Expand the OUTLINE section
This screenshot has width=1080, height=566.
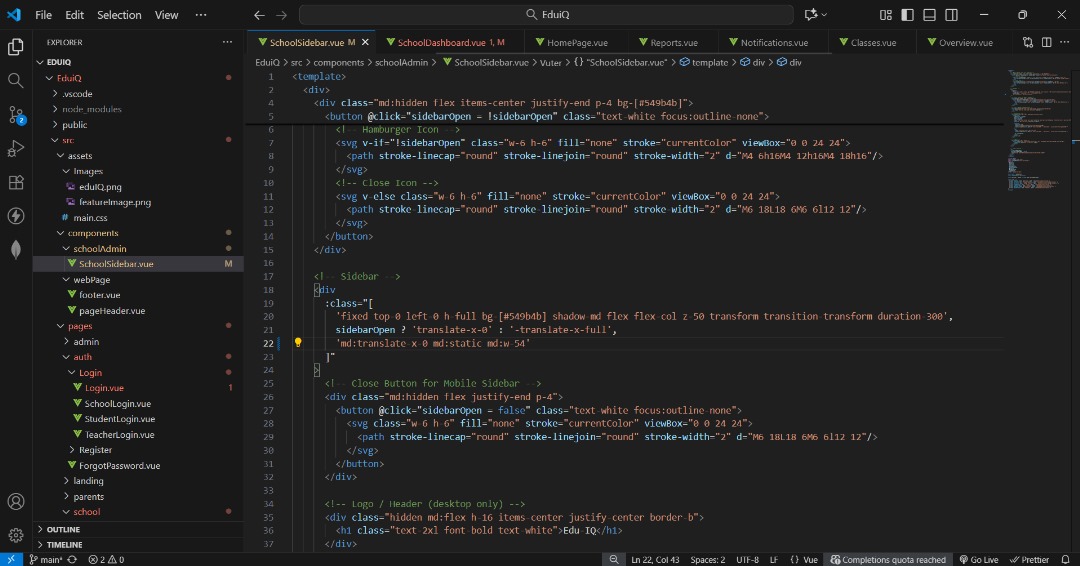point(40,529)
